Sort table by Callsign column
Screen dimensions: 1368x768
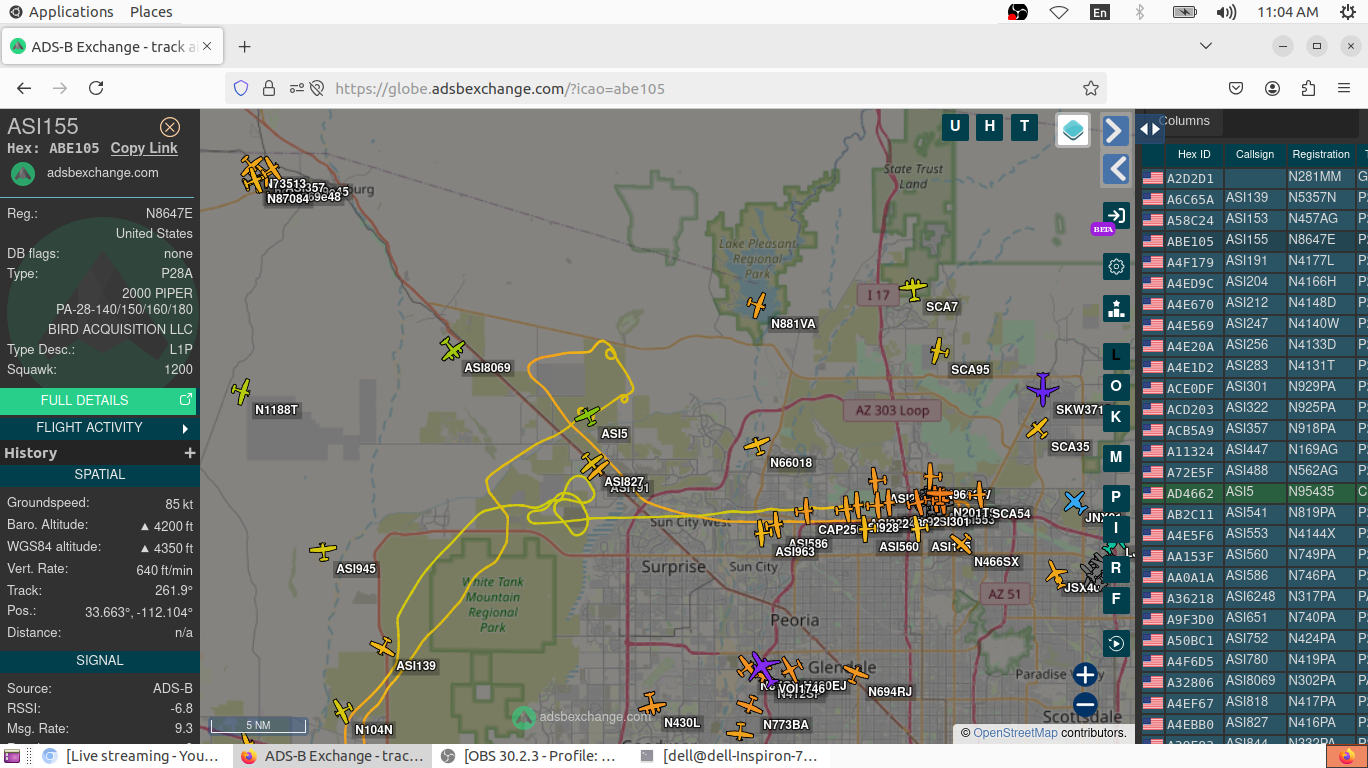[x=1255, y=154]
